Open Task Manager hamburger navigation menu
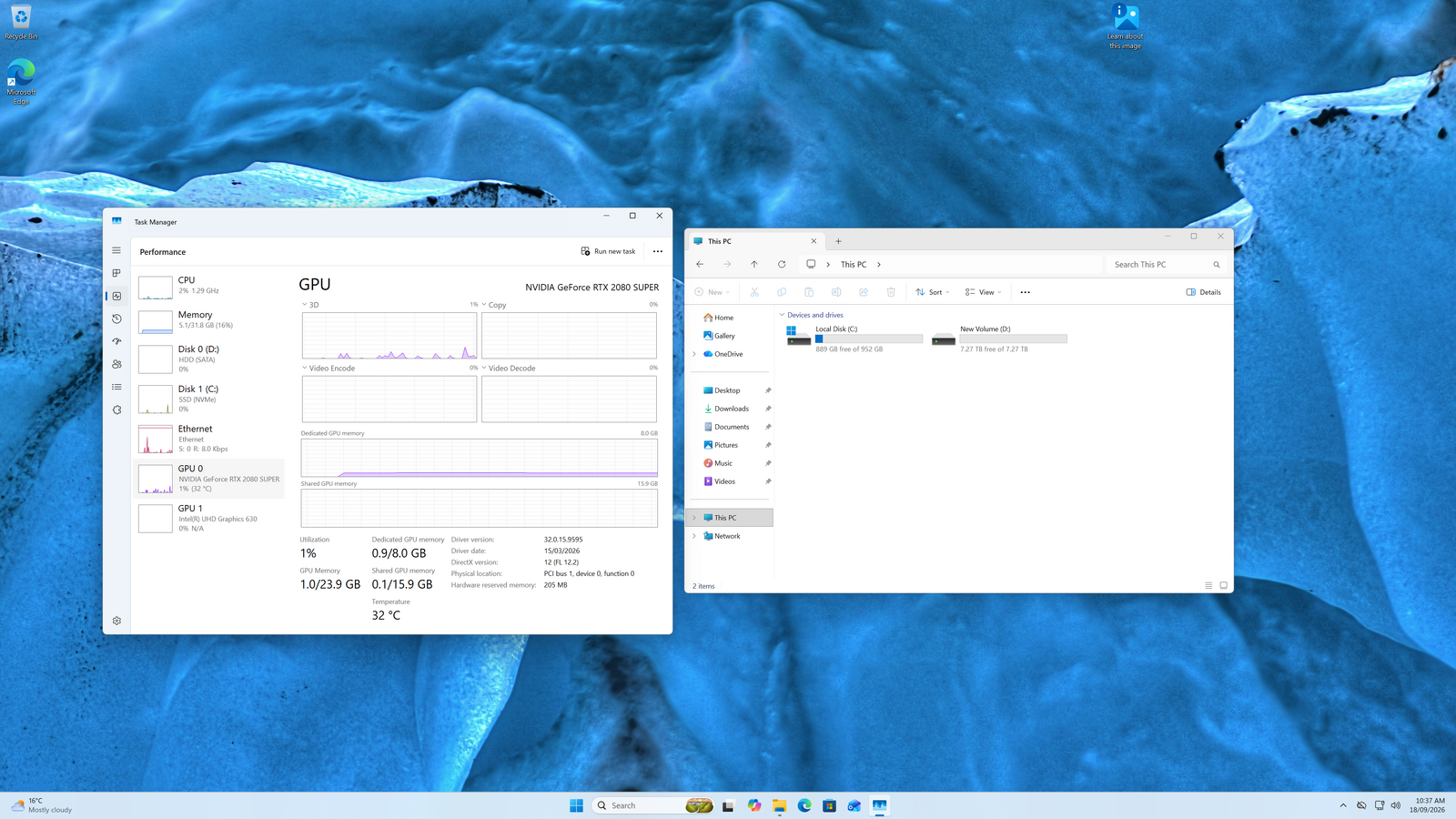1456x819 pixels. [116, 250]
